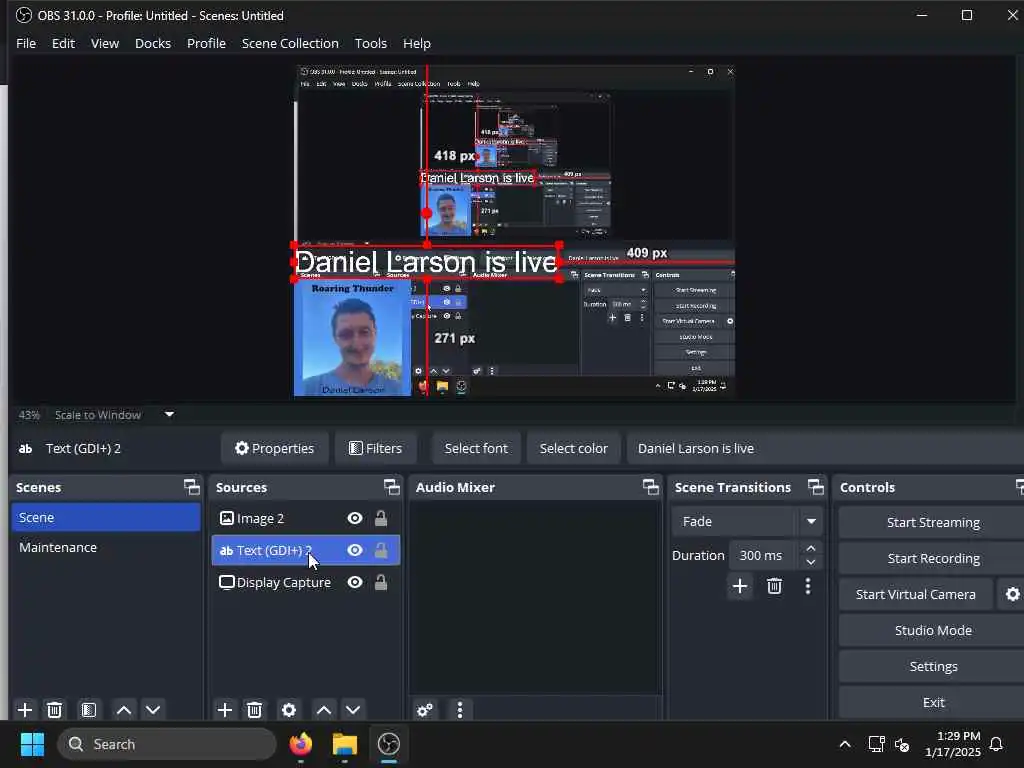Undock the Scenes panel
Screen dimensions: 1024x768
click(x=191, y=487)
